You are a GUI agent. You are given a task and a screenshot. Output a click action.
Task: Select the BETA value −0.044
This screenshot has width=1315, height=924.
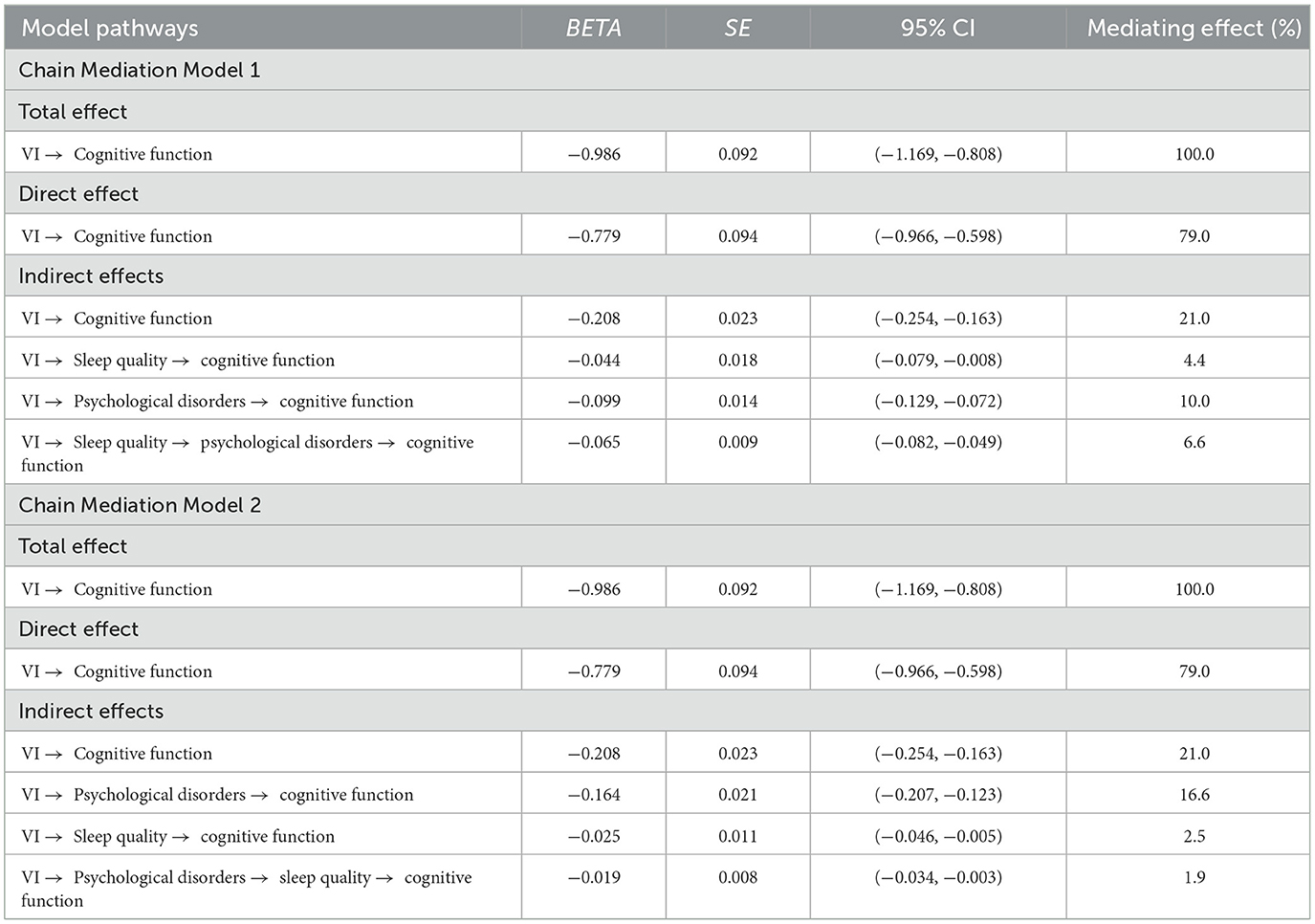pos(594,361)
